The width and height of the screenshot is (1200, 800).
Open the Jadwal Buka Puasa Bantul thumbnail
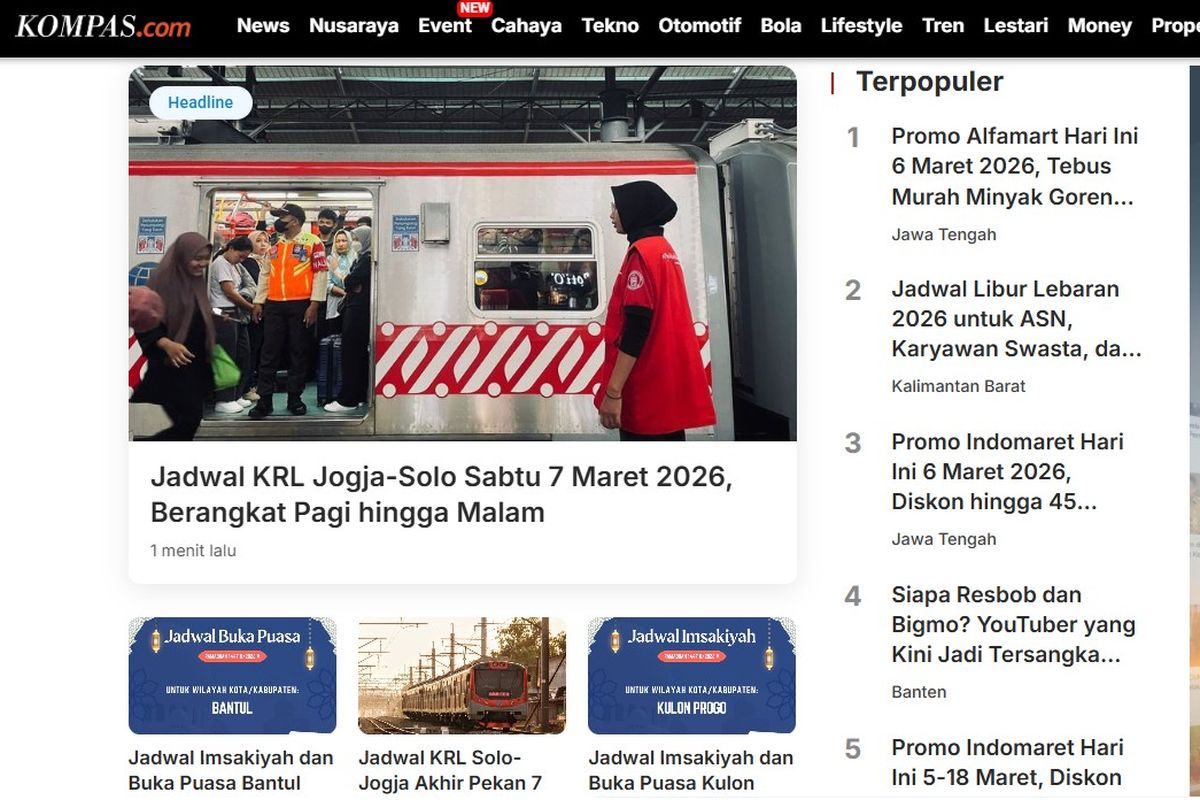[x=233, y=676]
